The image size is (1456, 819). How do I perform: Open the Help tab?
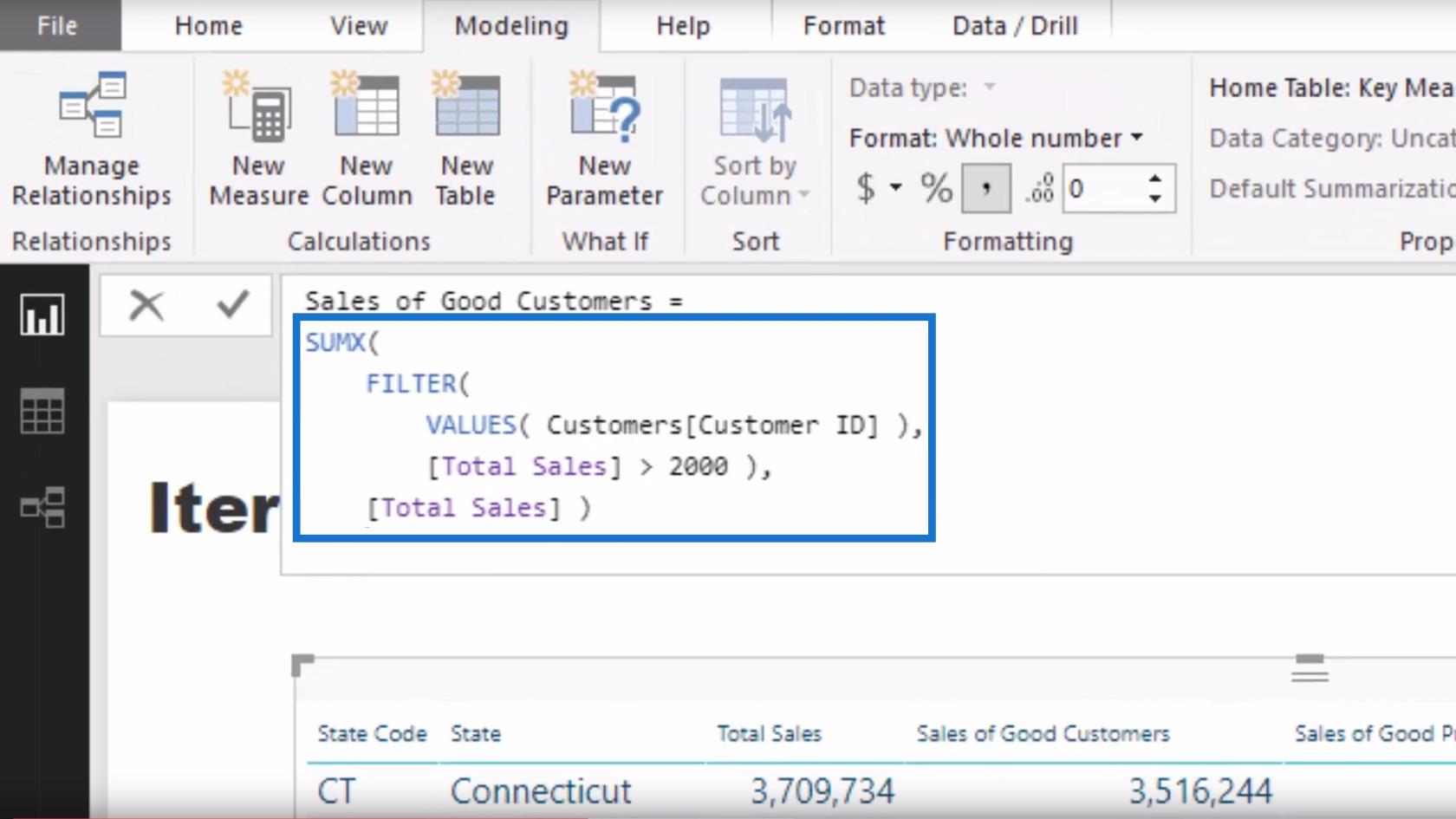click(683, 26)
